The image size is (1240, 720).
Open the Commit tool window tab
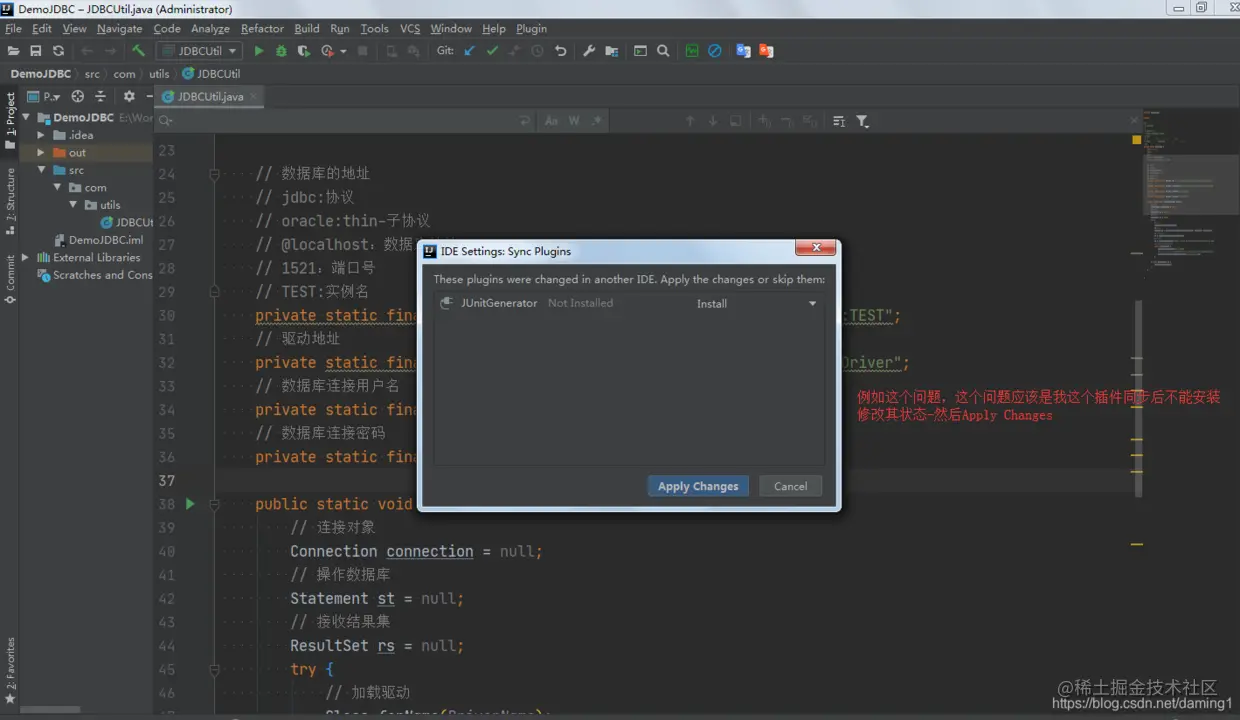click(x=10, y=279)
